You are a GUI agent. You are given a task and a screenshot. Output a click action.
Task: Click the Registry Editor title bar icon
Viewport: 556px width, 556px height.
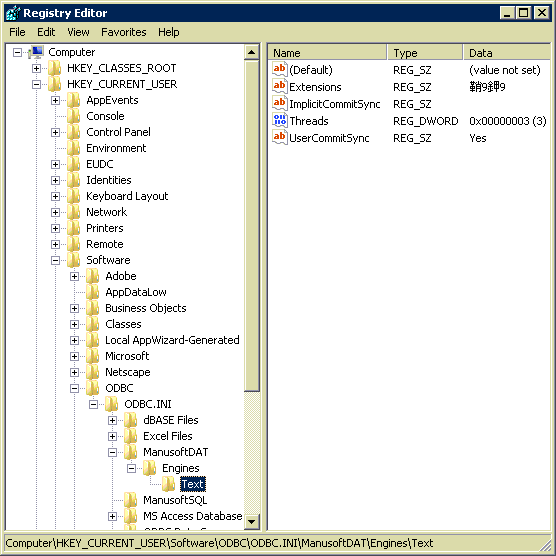click(13, 13)
